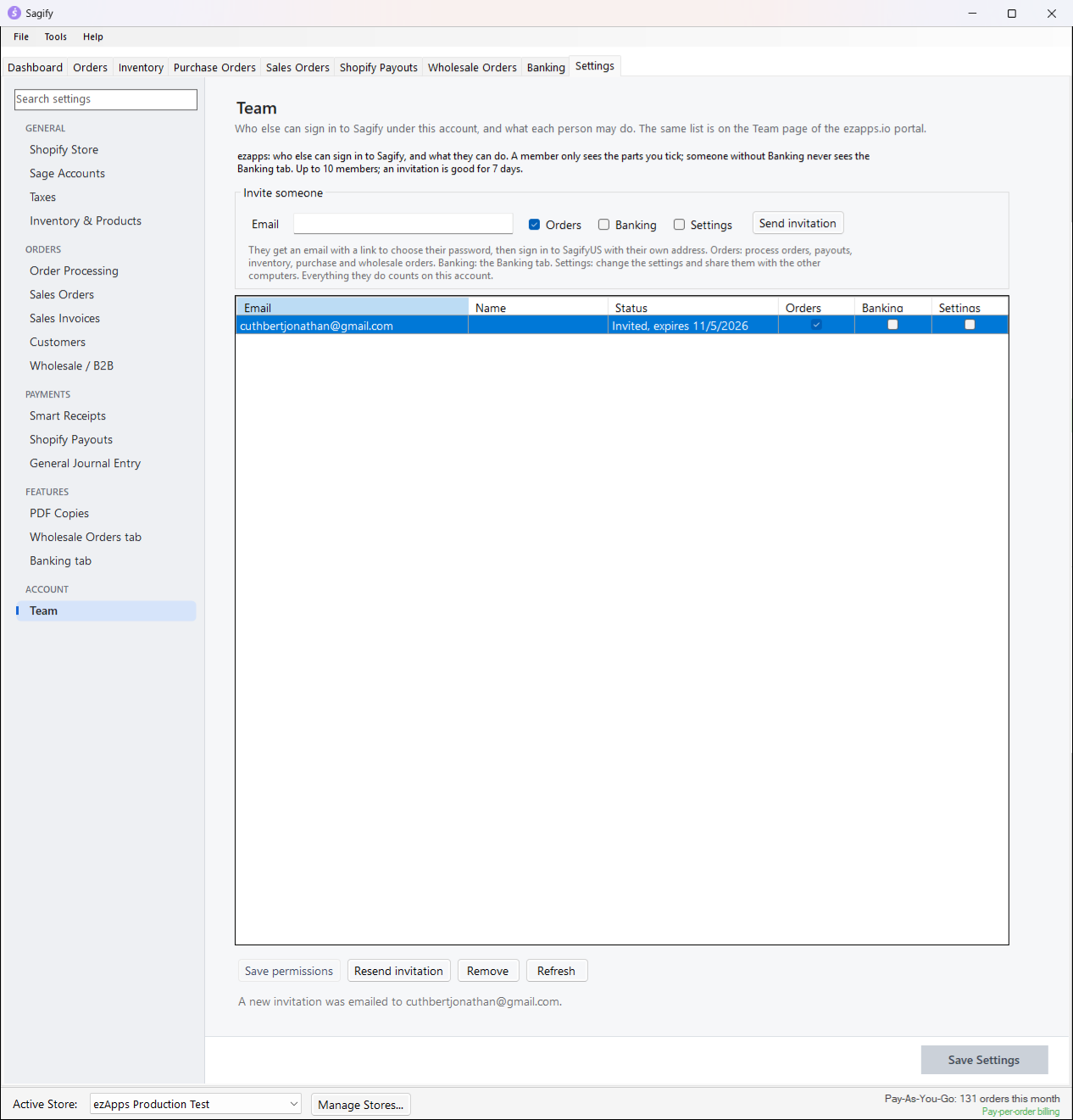Click the Name column header

point(538,307)
